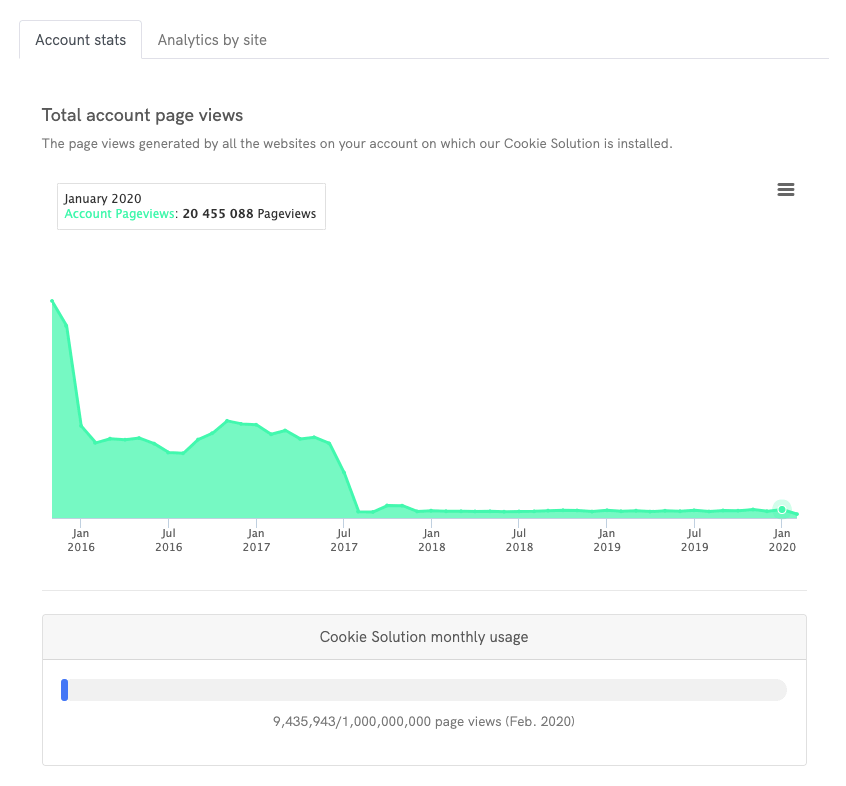Click the Cookie Solution monthly usage header

coord(423,637)
